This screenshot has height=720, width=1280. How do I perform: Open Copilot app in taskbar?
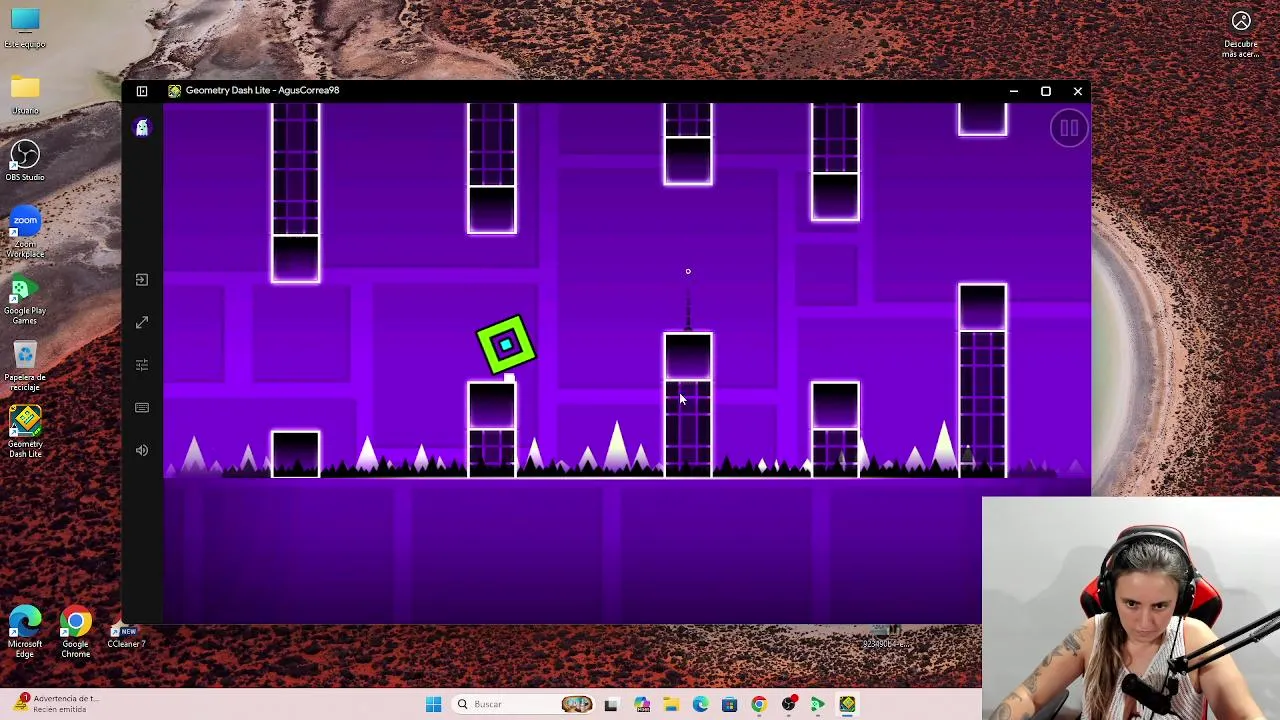[642, 704]
